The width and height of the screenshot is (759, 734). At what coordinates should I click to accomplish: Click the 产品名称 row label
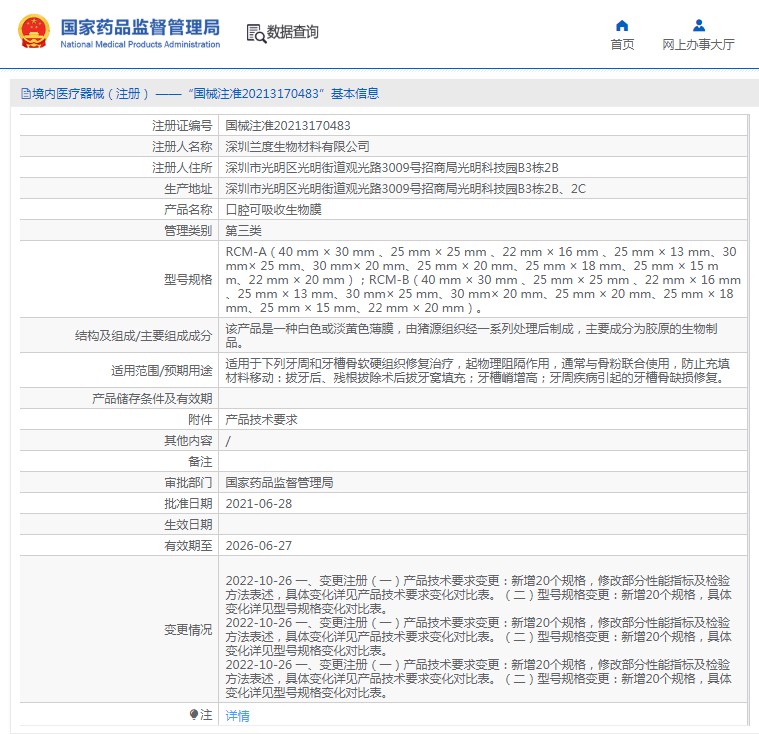pyautogui.click(x=188, y=210)
